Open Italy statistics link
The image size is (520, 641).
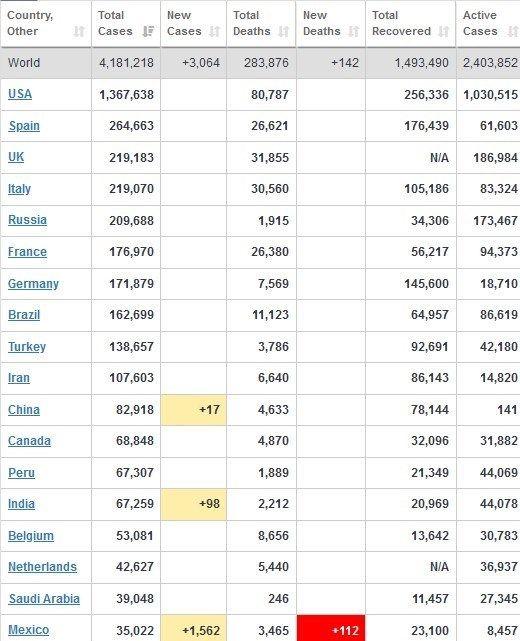pyautogui.click(x=19, y=189)
